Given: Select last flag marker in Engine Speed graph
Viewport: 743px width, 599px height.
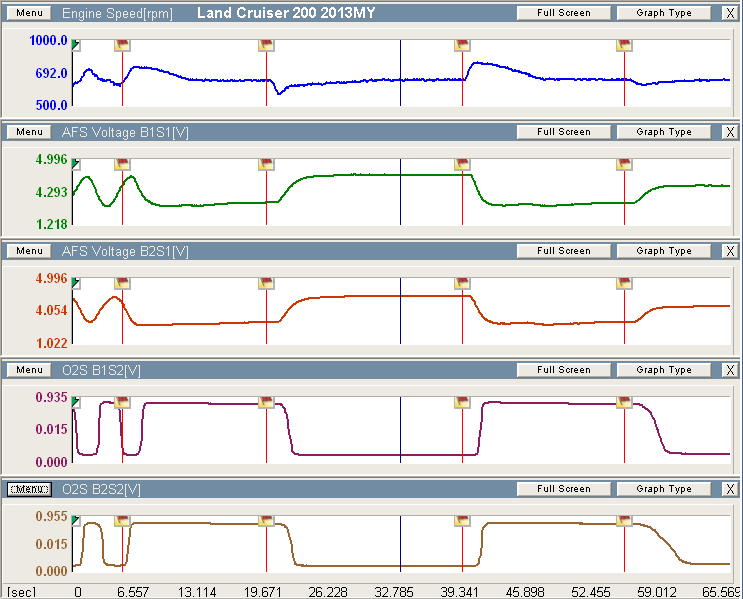Looking at the screenshot, I should pos(625,45).
